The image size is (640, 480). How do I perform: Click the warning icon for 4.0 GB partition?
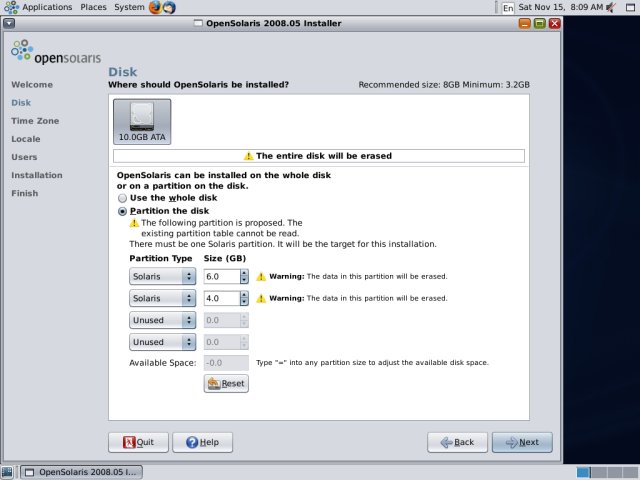(261, 299)
